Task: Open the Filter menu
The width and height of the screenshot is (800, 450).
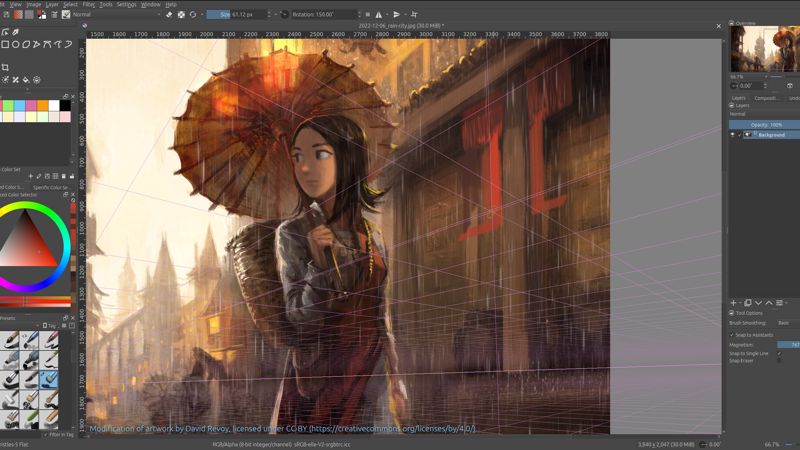Action: pyautogui.click(x=89, y=5)
